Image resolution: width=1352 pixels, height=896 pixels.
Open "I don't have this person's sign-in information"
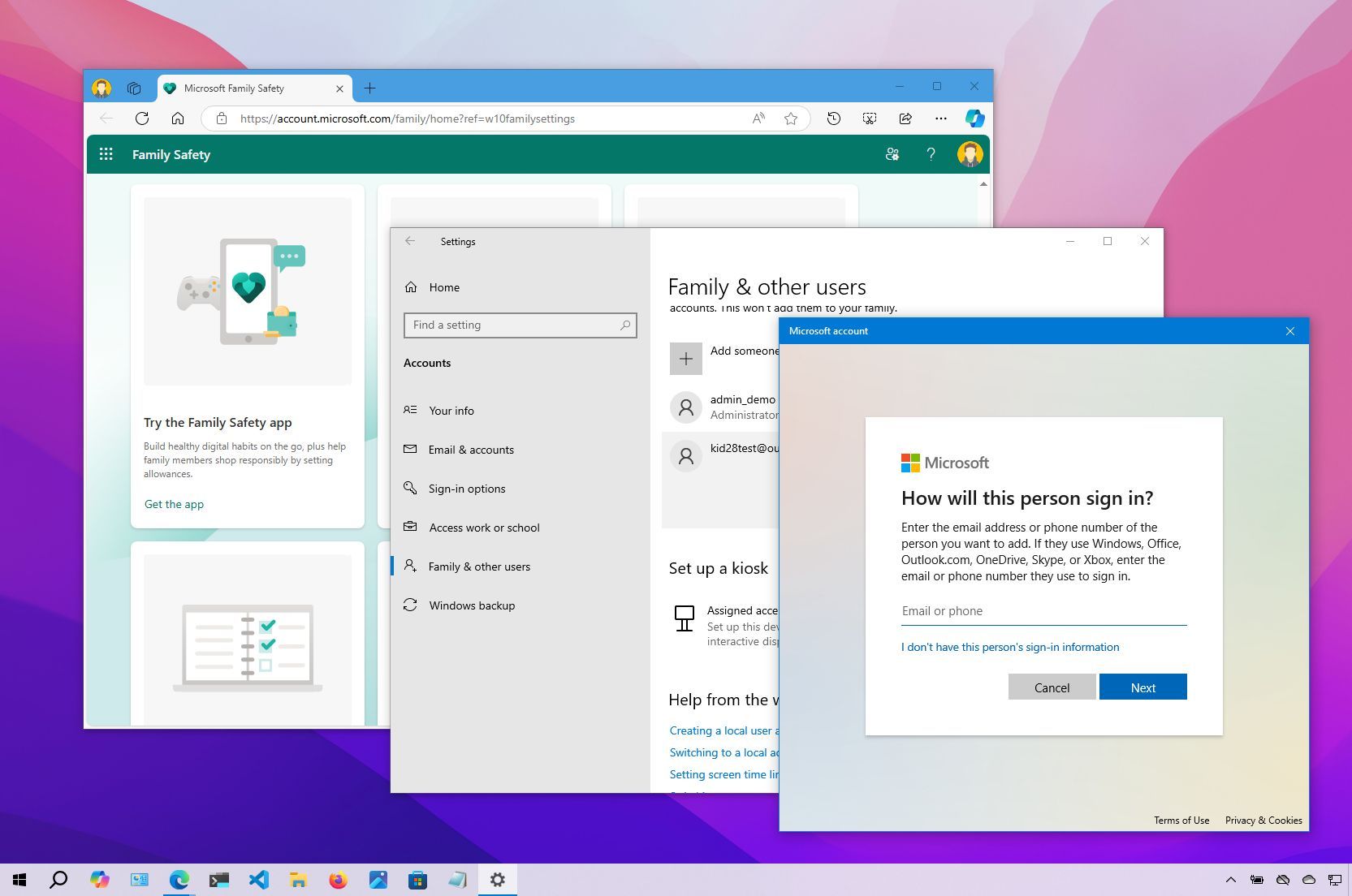pyautogui.click(x=1009, y=647)
